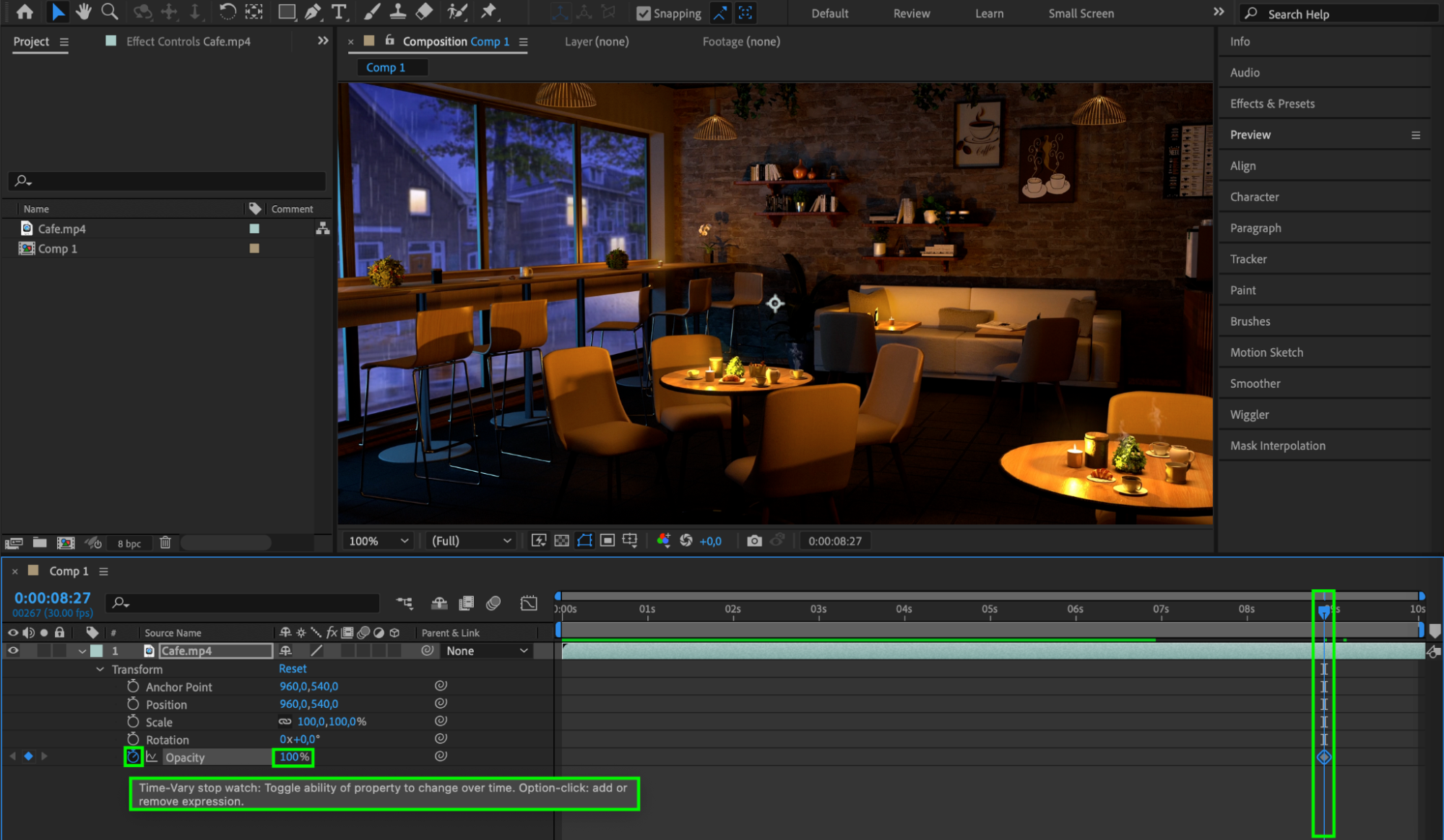1444x840 pixels.
Task: Collapse the Transform property group
Action: [100, 670]
